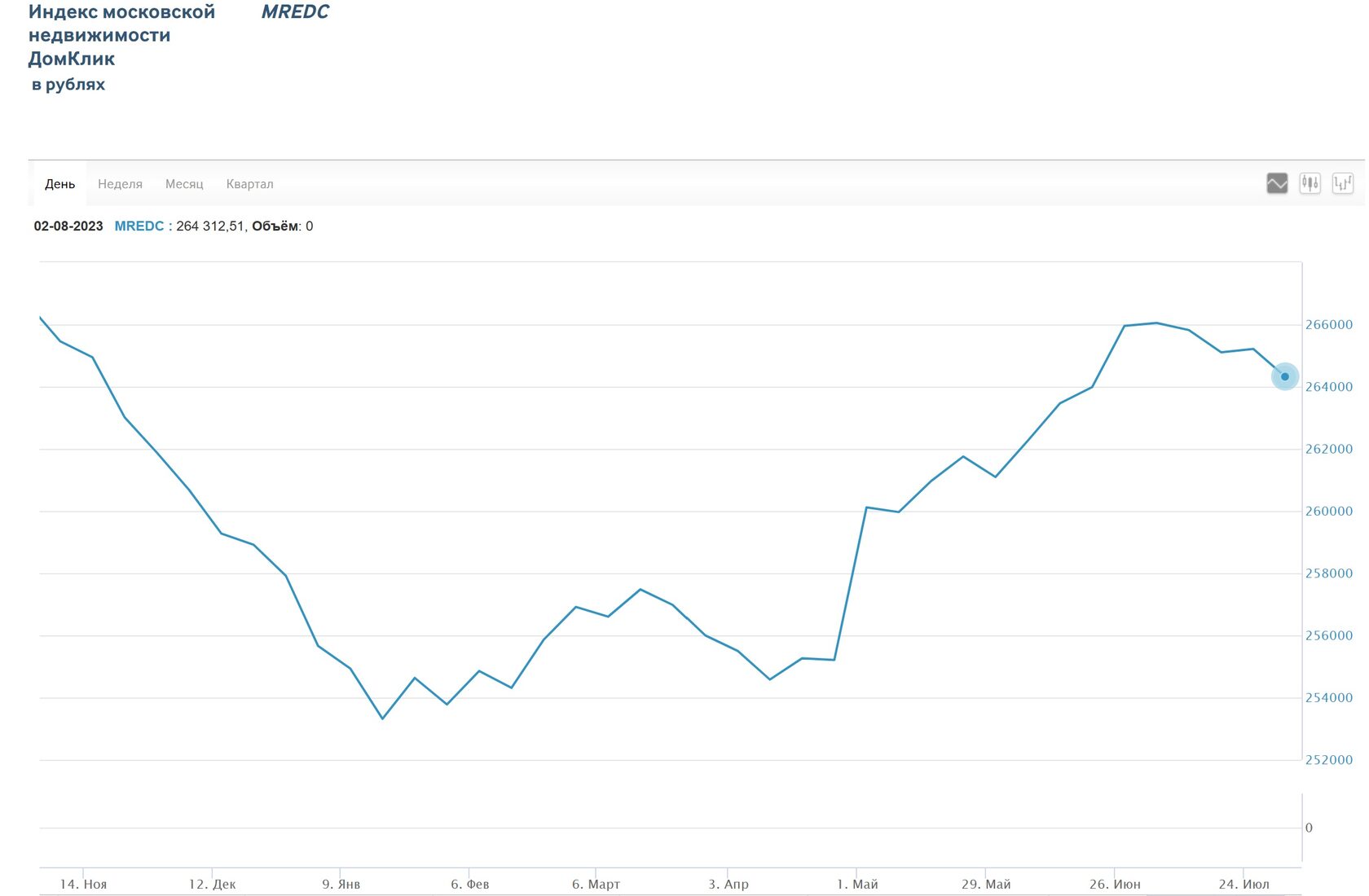This screenshot has width=1369, height=896.
Task: Click the date 02-08-2023 in readout
Action: point(68,226)
